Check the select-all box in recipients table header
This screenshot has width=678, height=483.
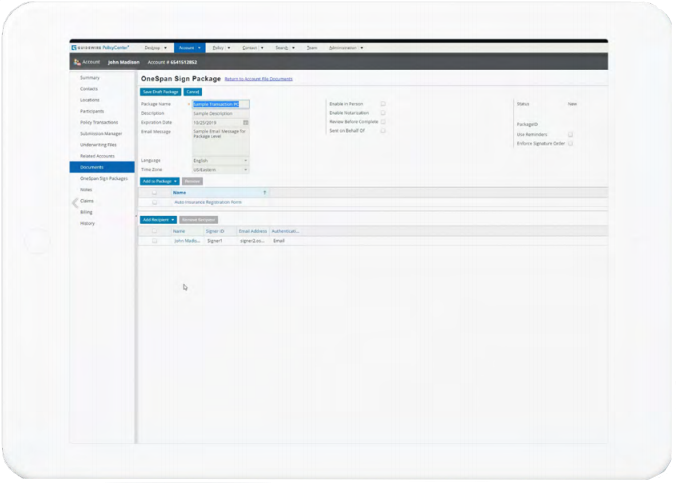tap(154, 231)
